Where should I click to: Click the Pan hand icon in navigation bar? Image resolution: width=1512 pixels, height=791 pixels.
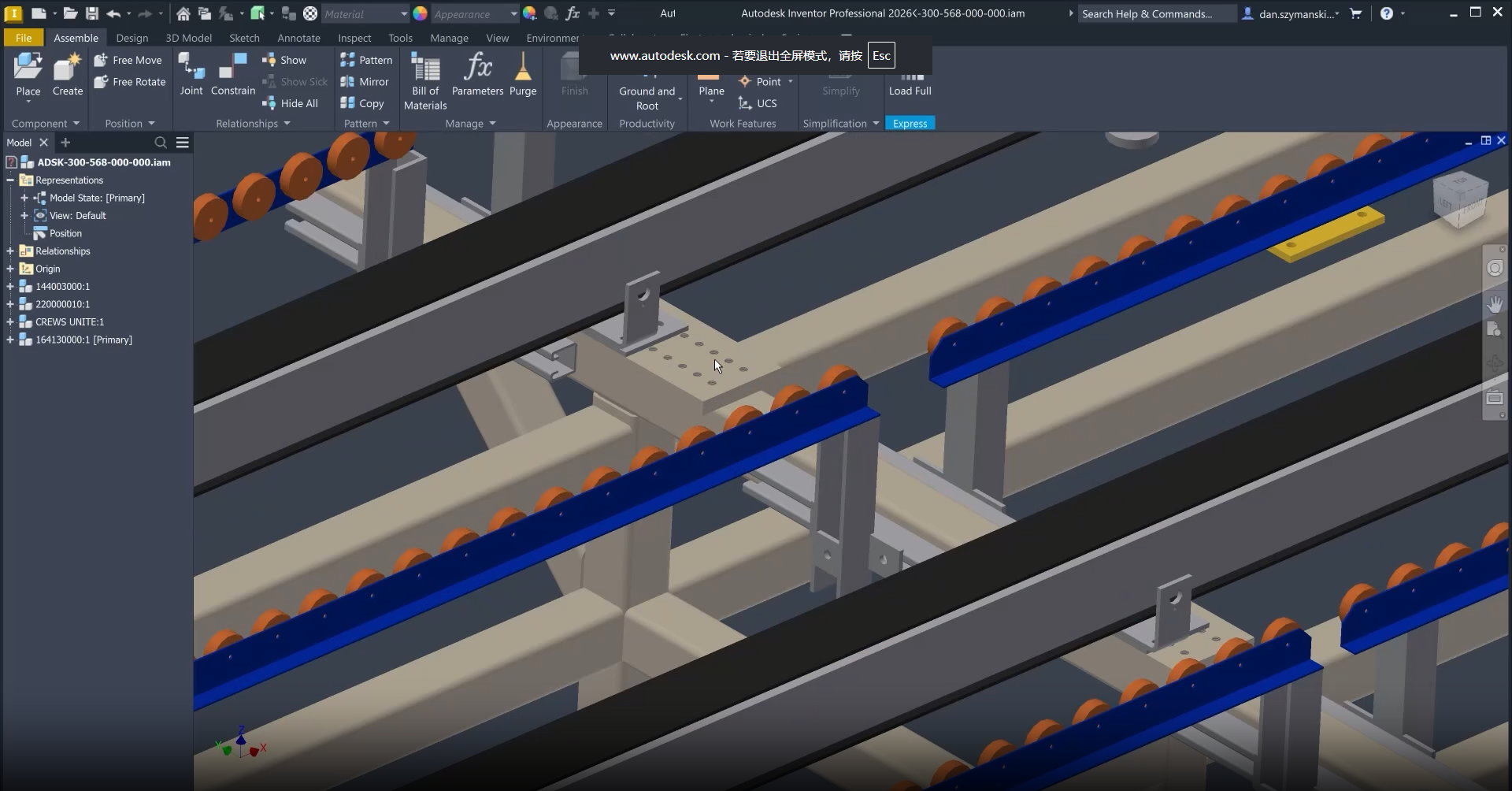1494,303
